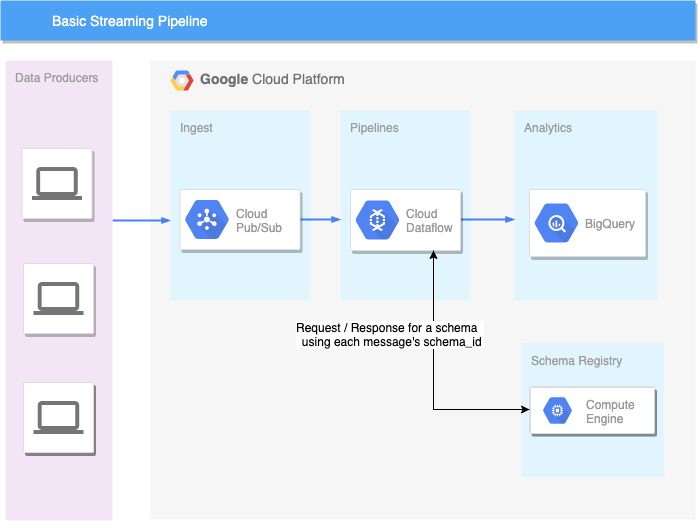Click the Schema Registry section label
The height and width of the screenshot is (521, 698).
coord(576,361)
